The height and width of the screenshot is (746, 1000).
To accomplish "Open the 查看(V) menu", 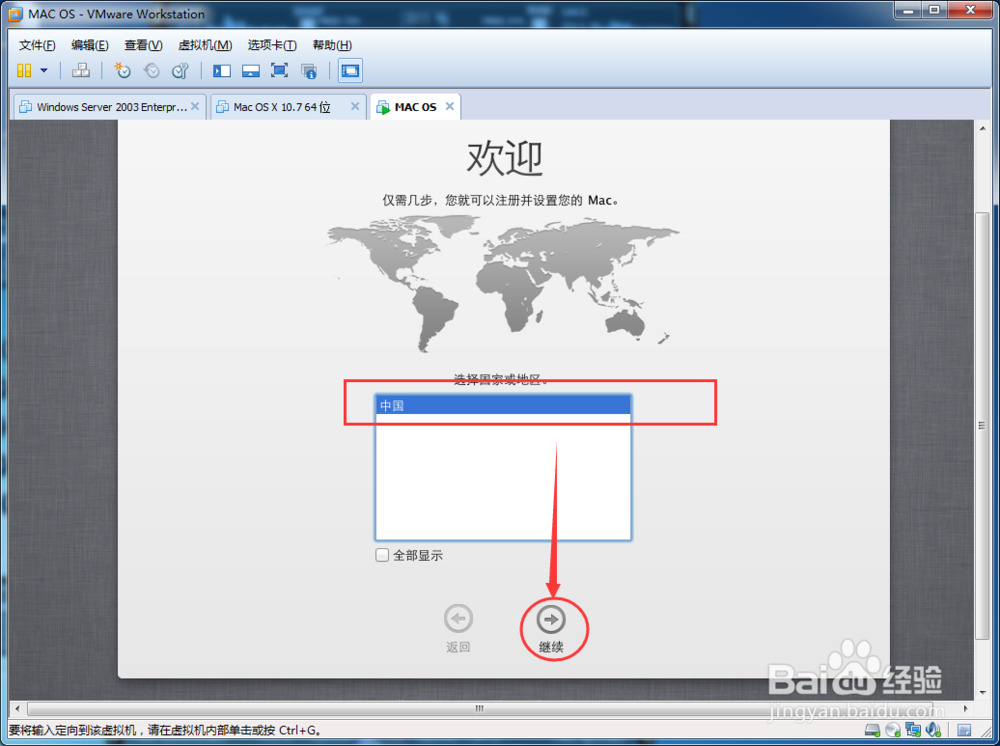I will pos(143,45).
